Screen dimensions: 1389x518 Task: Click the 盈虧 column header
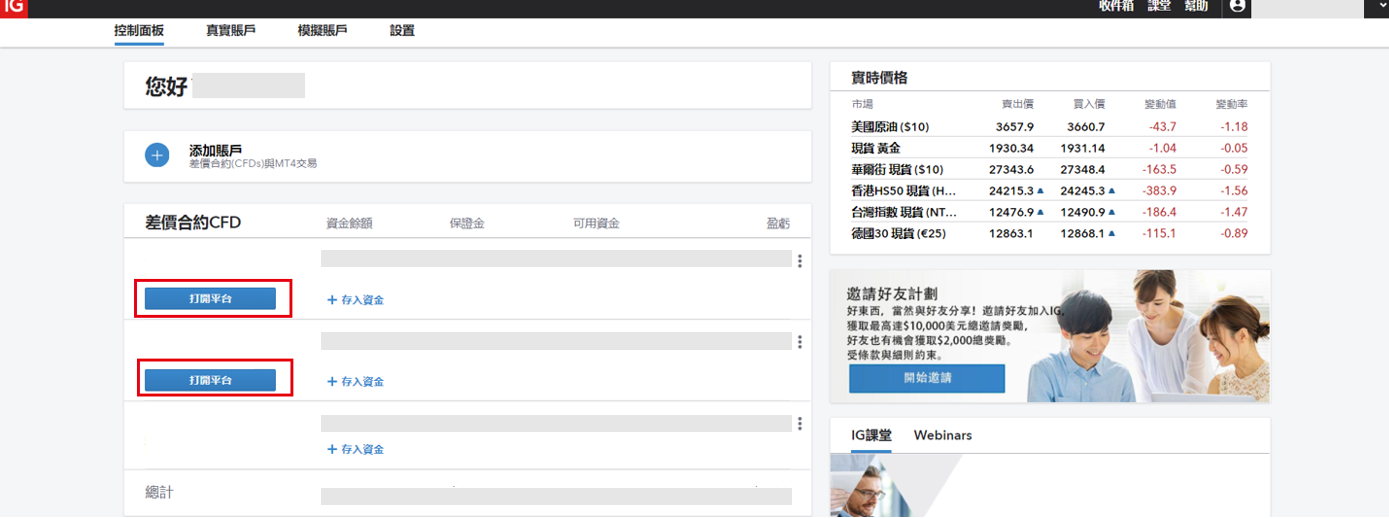pyautogui.click(x=779, y=223)
